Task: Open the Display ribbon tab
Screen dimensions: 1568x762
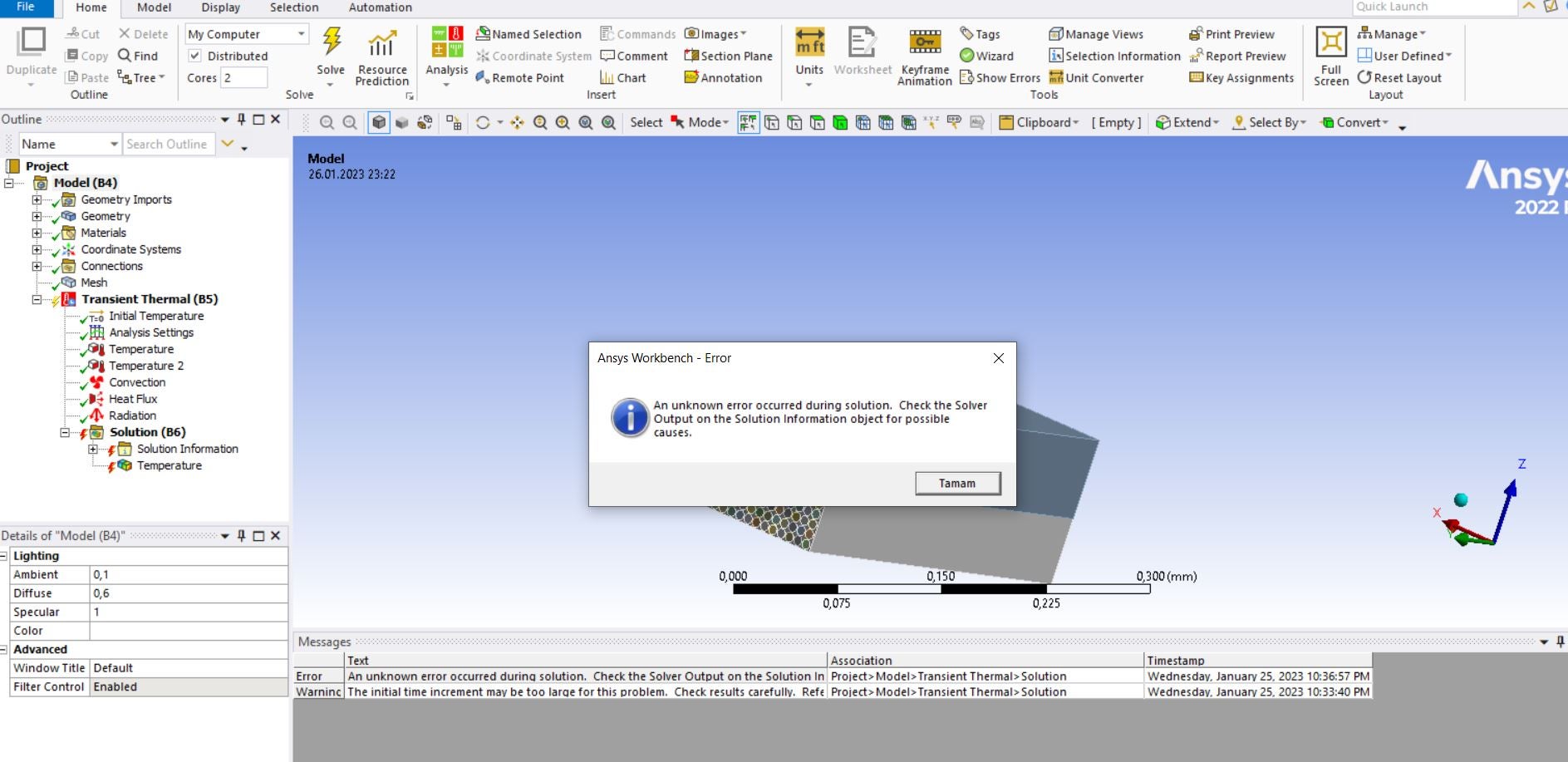Action: (x=221, y=7)
